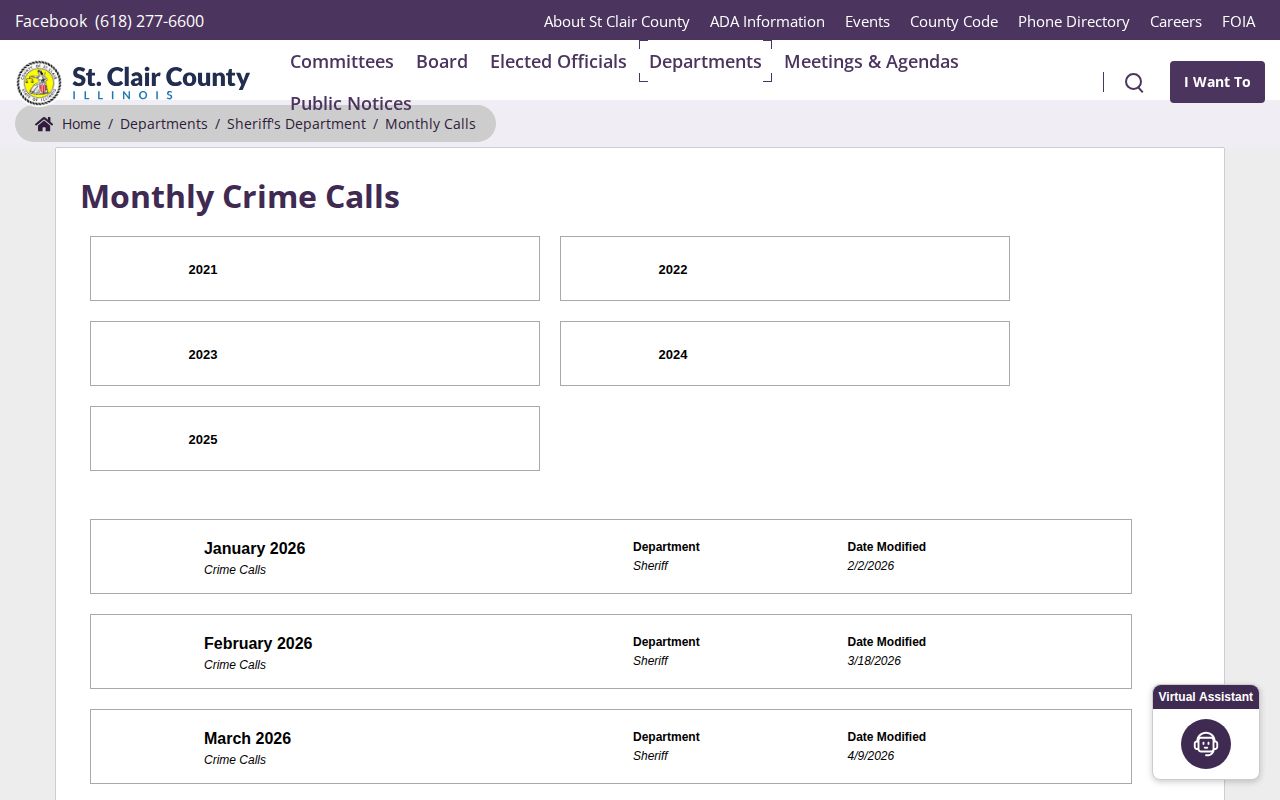Screen dimensions: 1280x800
Task: Open the 2021 folder
Action: 315,269
